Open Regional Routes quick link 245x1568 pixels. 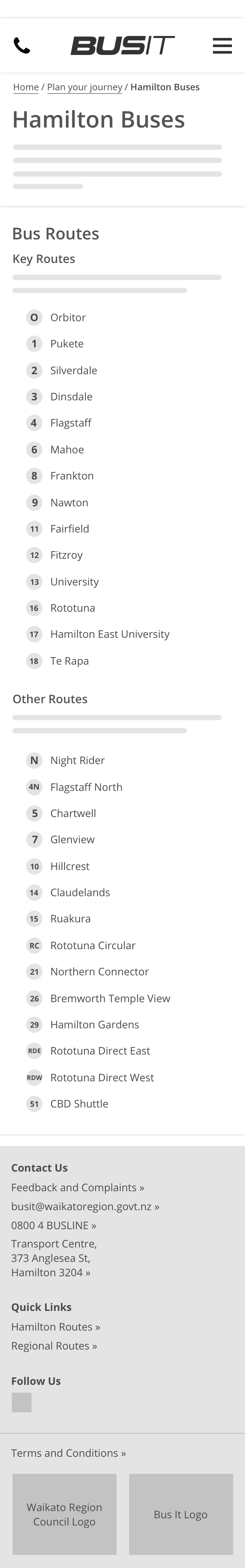(54, 1346)
